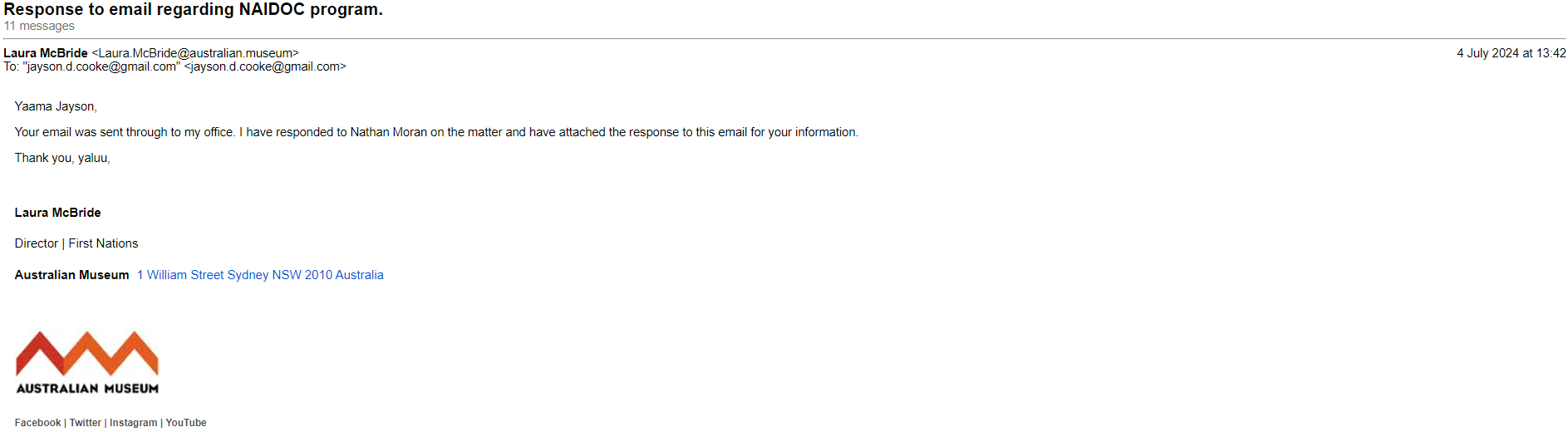Image resolution: width=1568 pixels, height=432 pixels.
Task: Click the "Director | First Nations" title line
Action: click(76, 243)
